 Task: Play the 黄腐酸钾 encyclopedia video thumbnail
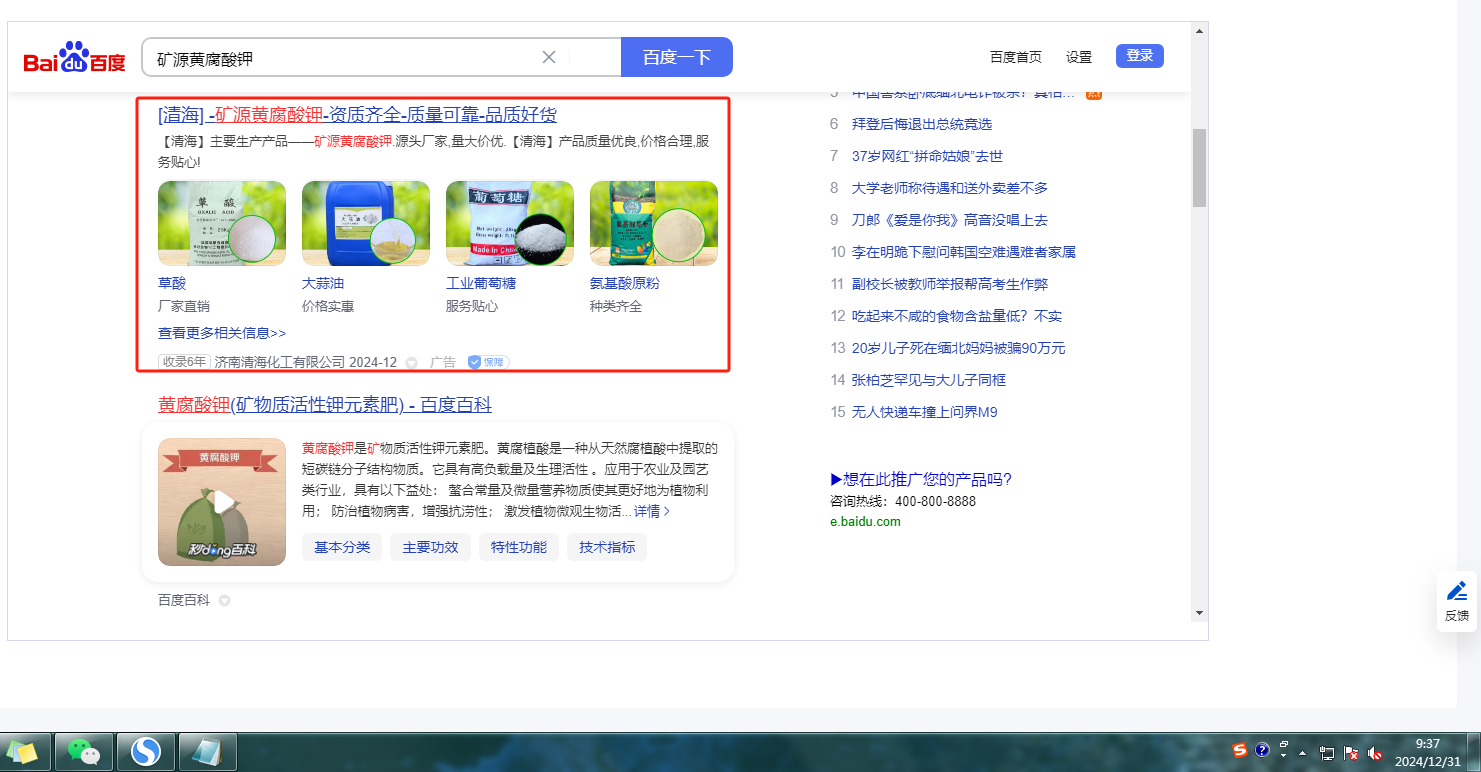222,502
